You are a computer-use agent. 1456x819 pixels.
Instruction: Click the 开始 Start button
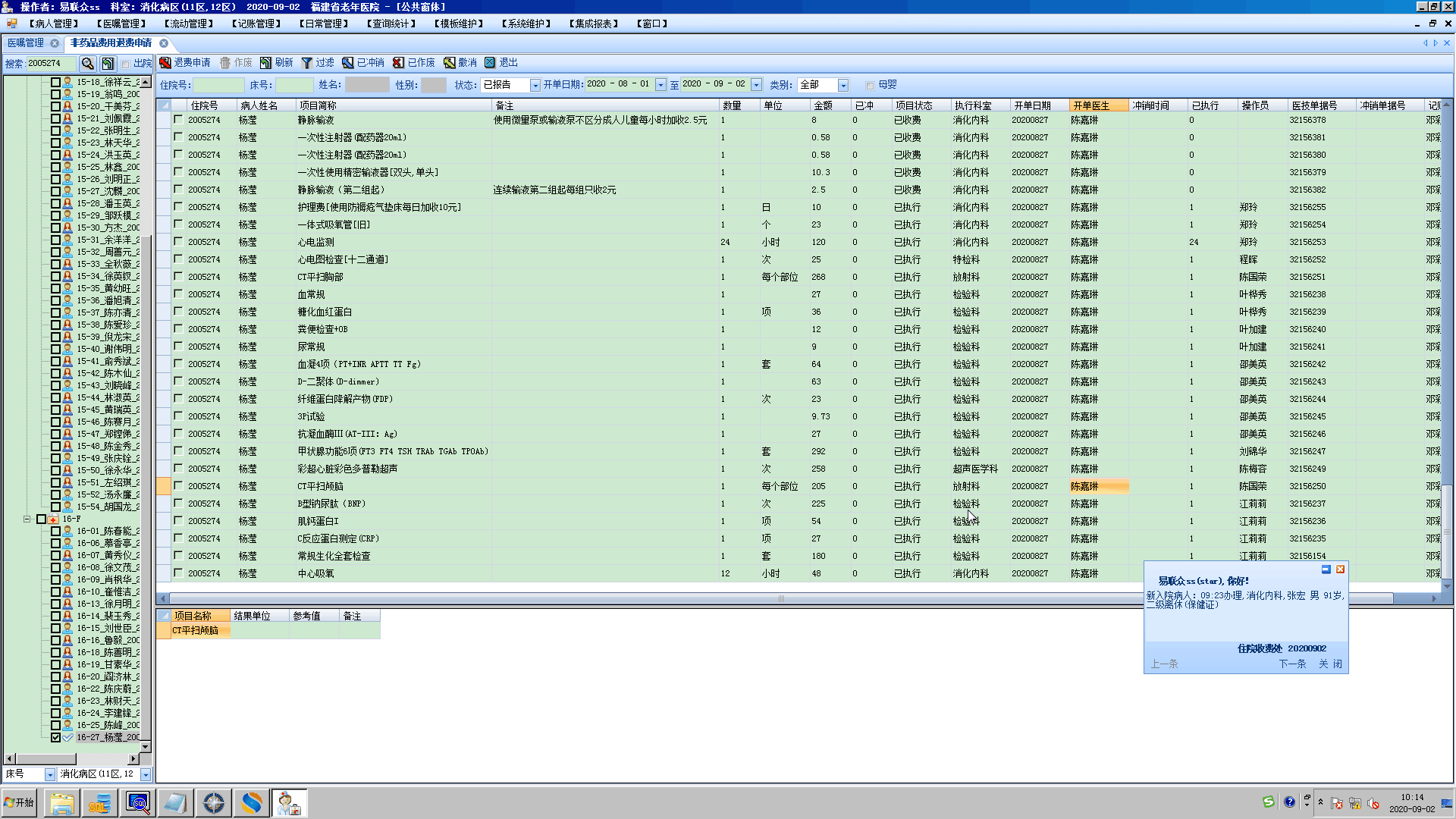pyautogui.click(x=20, y=803)
